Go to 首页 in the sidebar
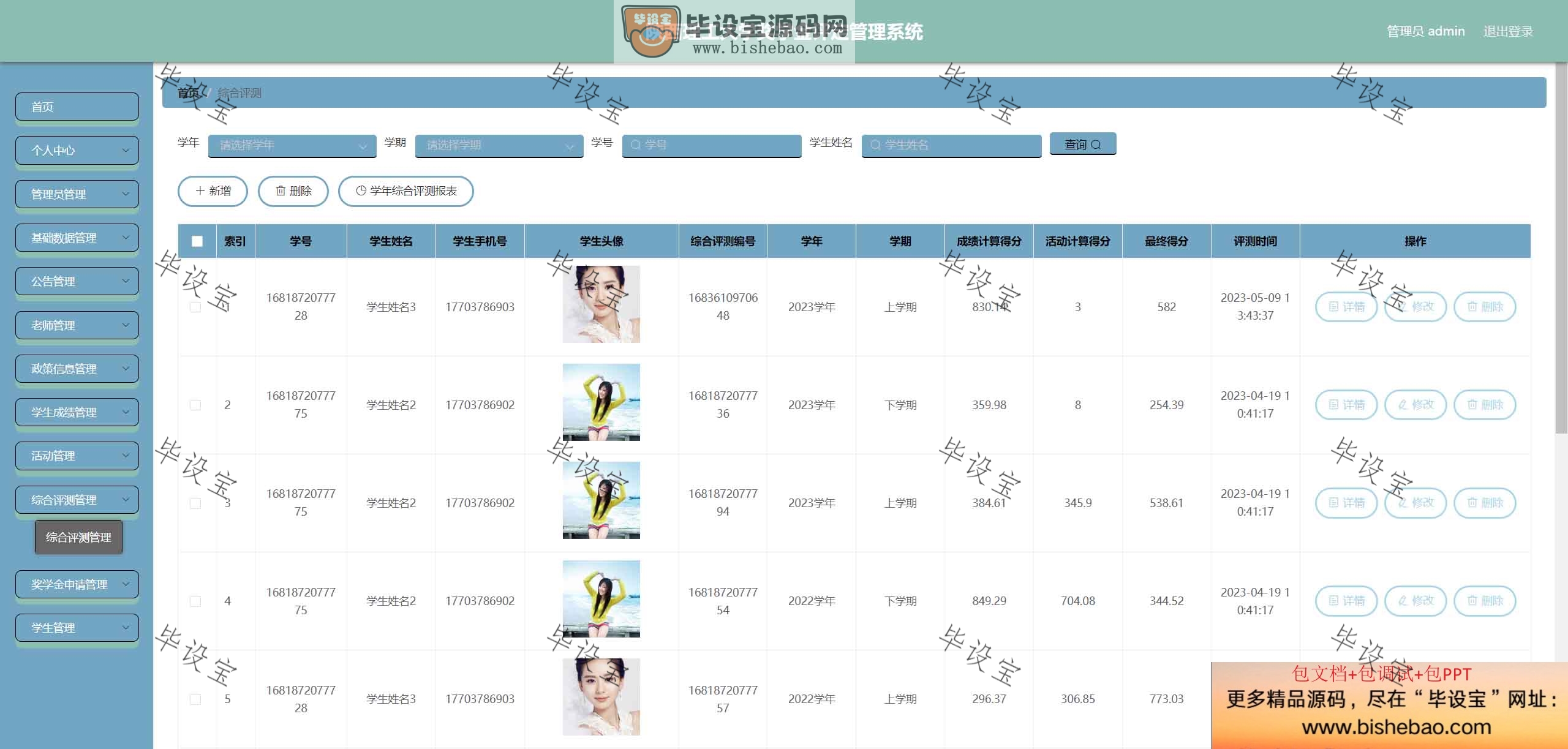This screenshot has height=749, width=1568. point(77,107)
